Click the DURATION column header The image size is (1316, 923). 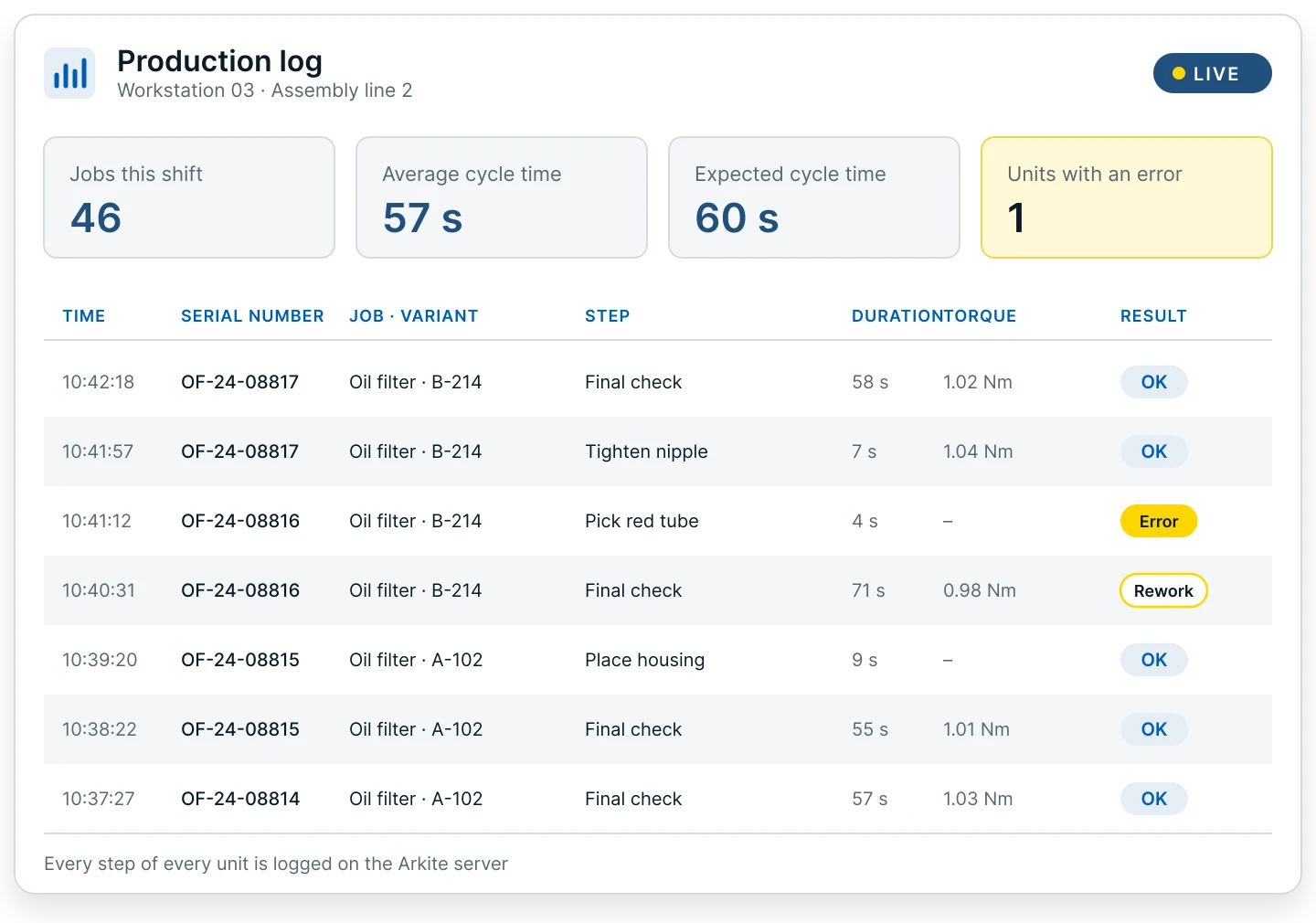pos(897,316)
